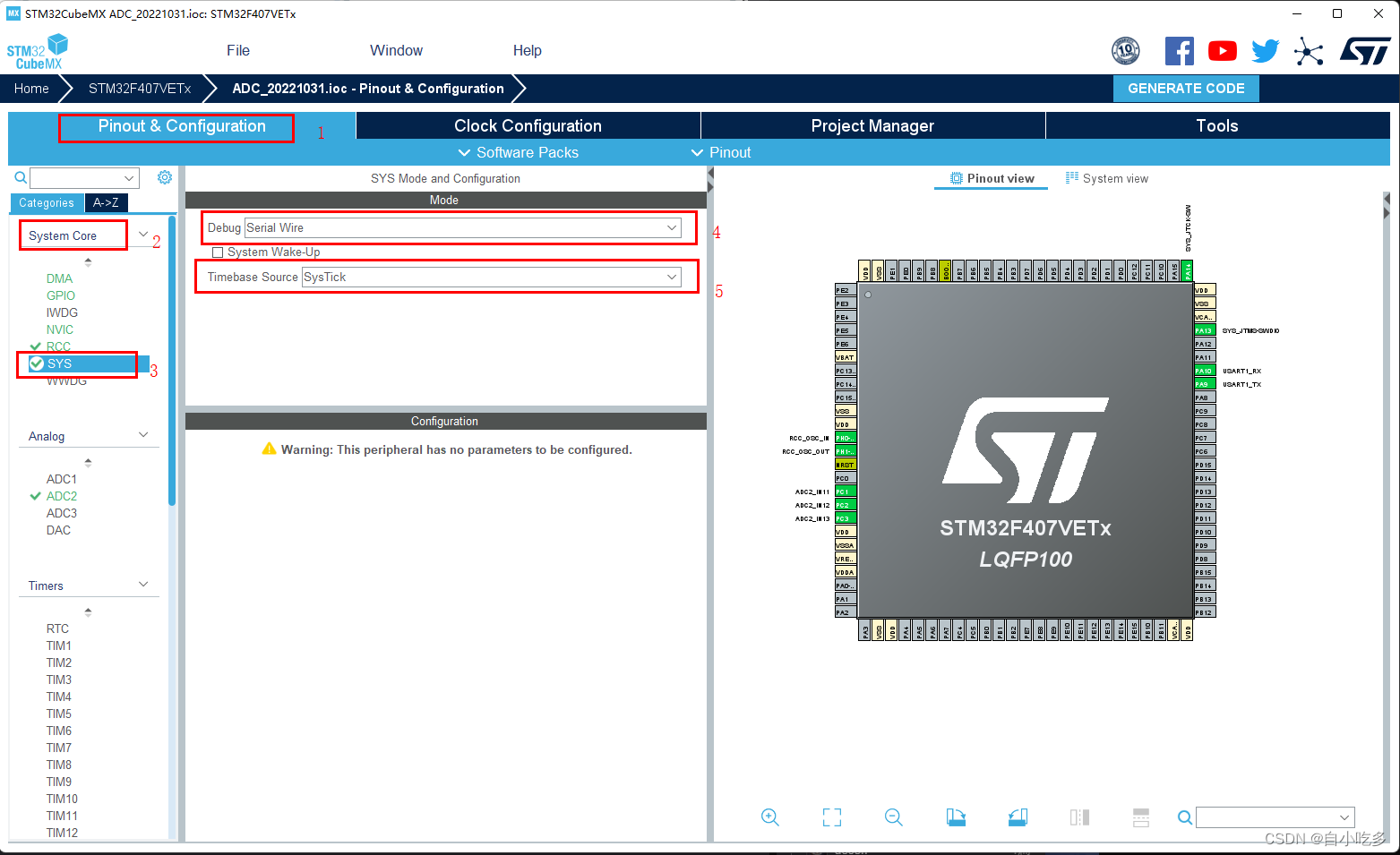Select the Categories tab

tap(47, 203)
